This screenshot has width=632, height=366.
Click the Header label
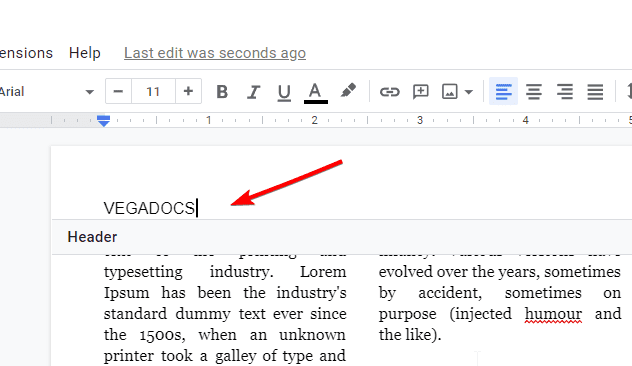pos(92,237)
